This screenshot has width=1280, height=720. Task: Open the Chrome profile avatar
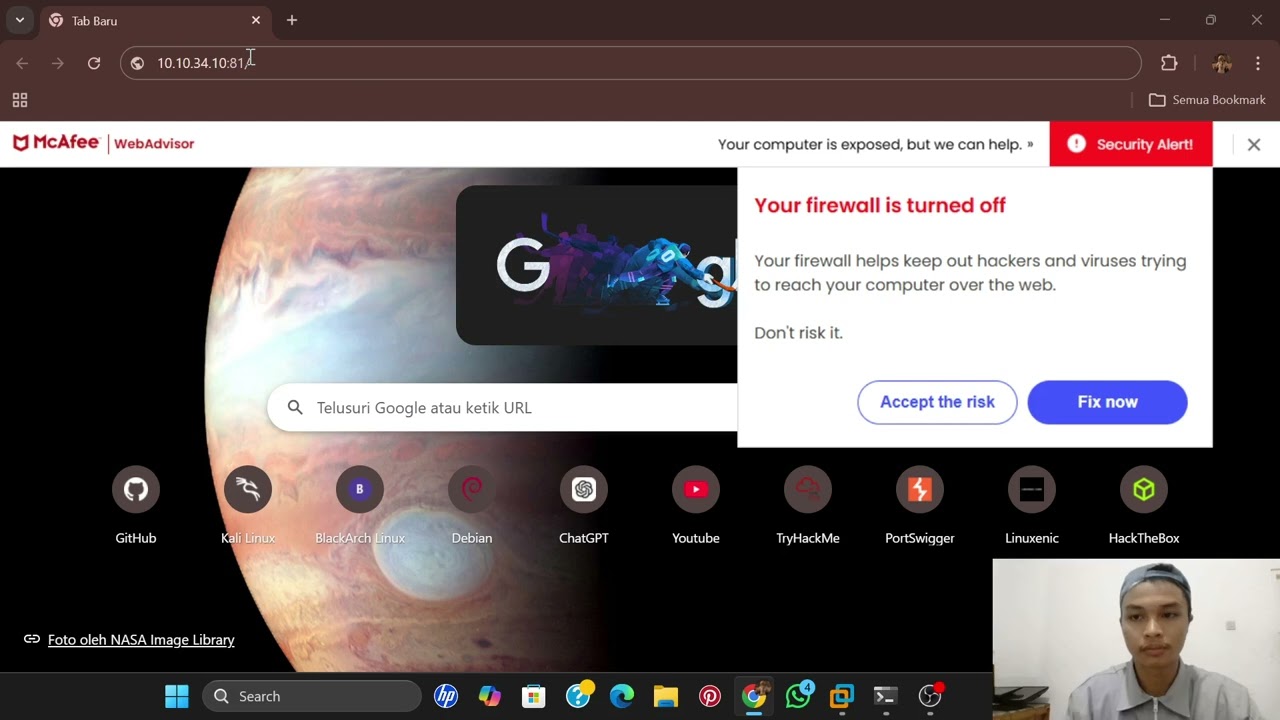tap(1221, 63)
